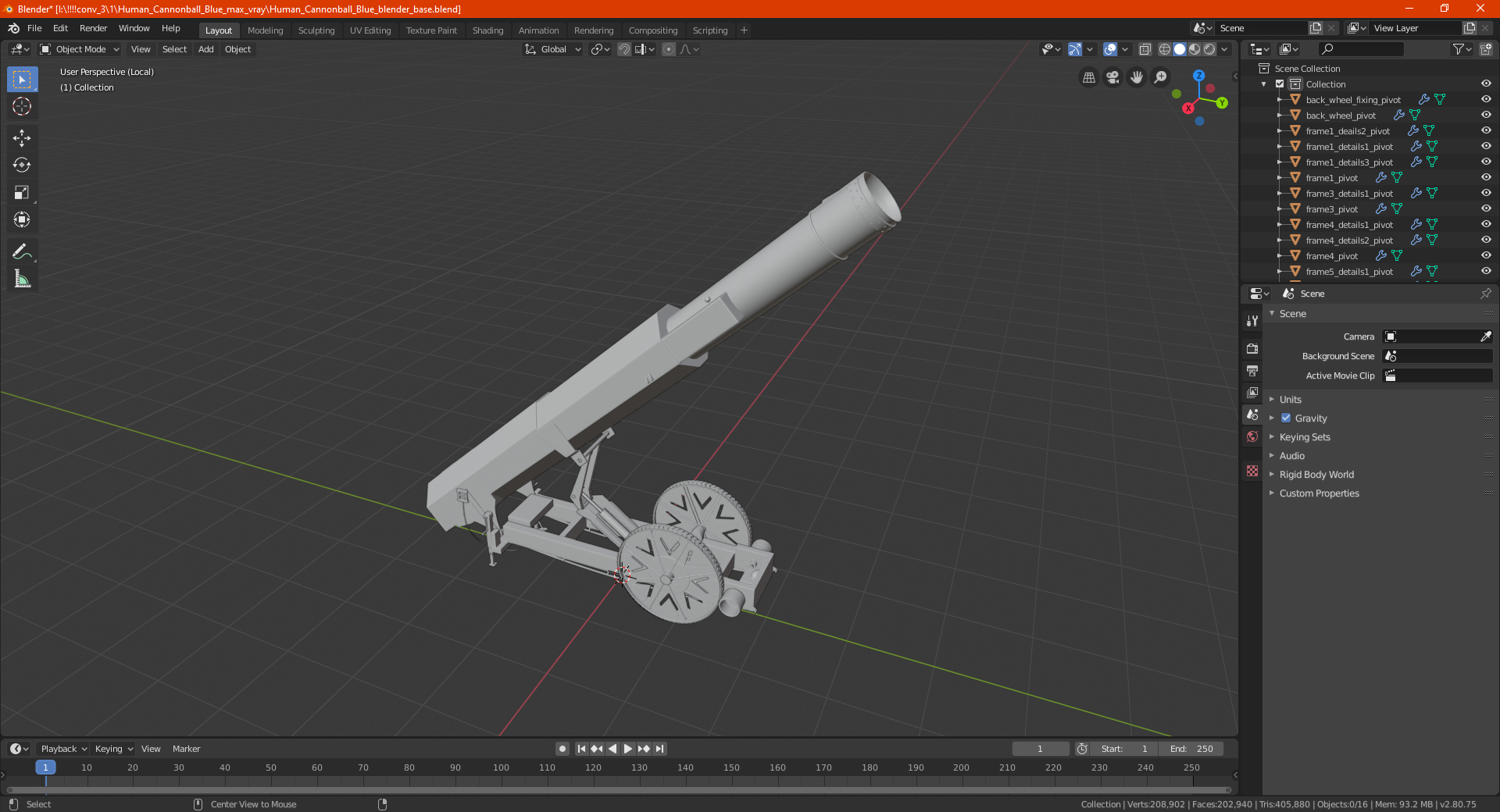Select wireframe viewport shading
Image resolution: width=1500 pixels, height=812 pixels.
pyautogui.click(x=1164, y=49)
